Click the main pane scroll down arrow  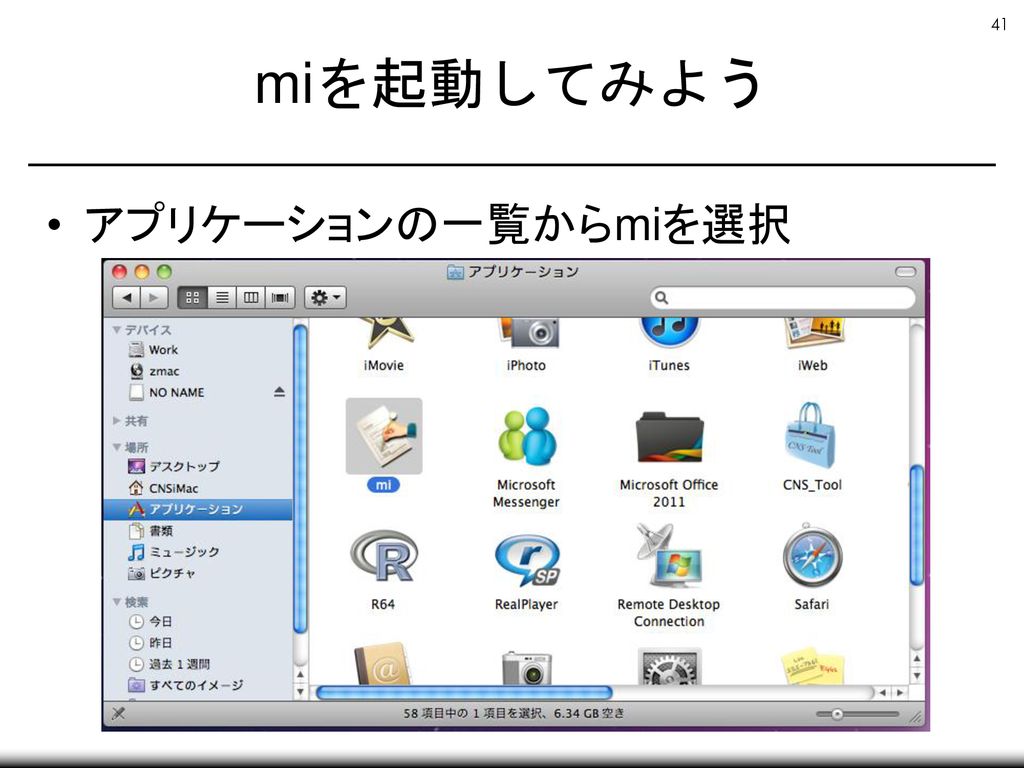tap(916, 675)
